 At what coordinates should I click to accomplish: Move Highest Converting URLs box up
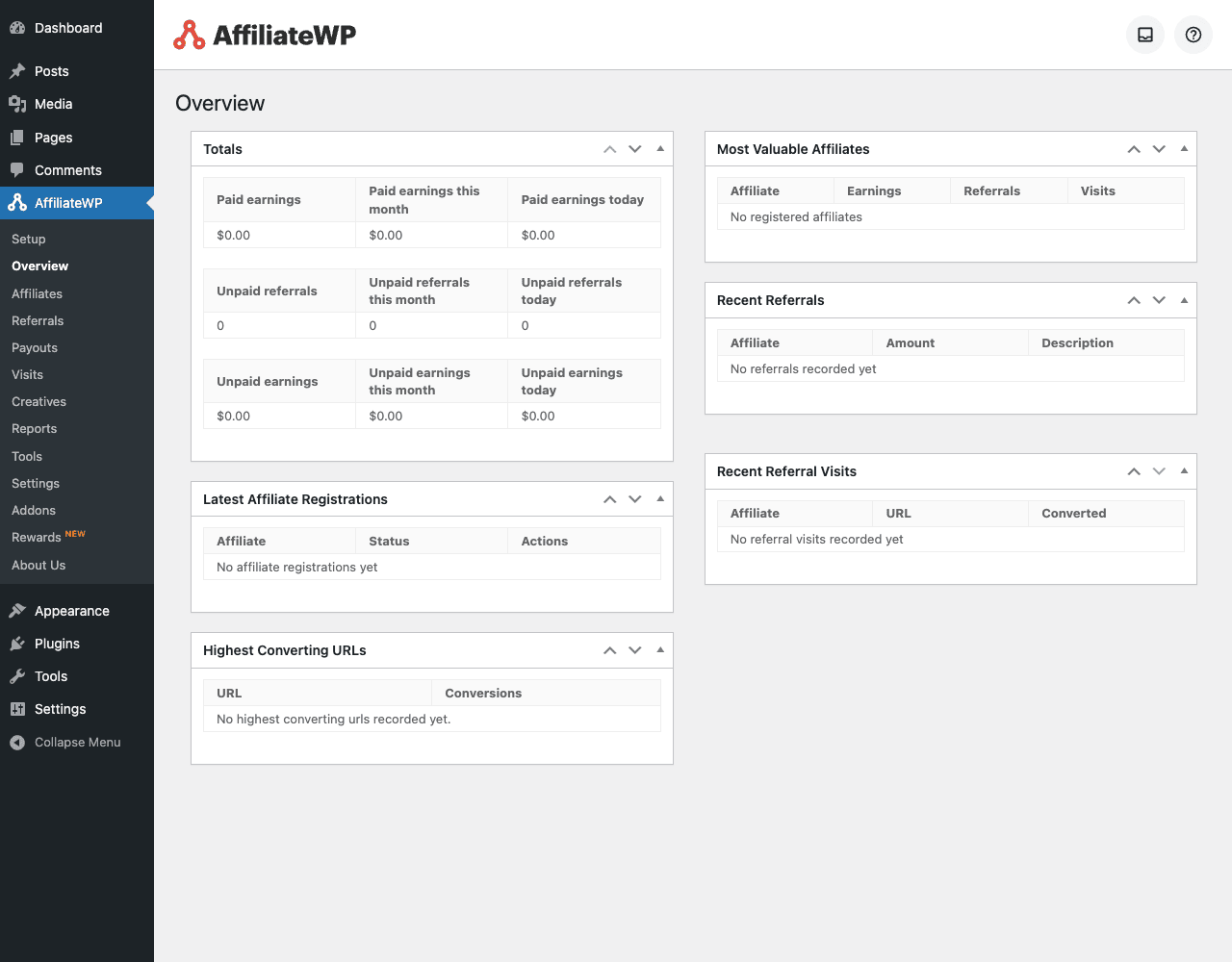tap(610, 650)
